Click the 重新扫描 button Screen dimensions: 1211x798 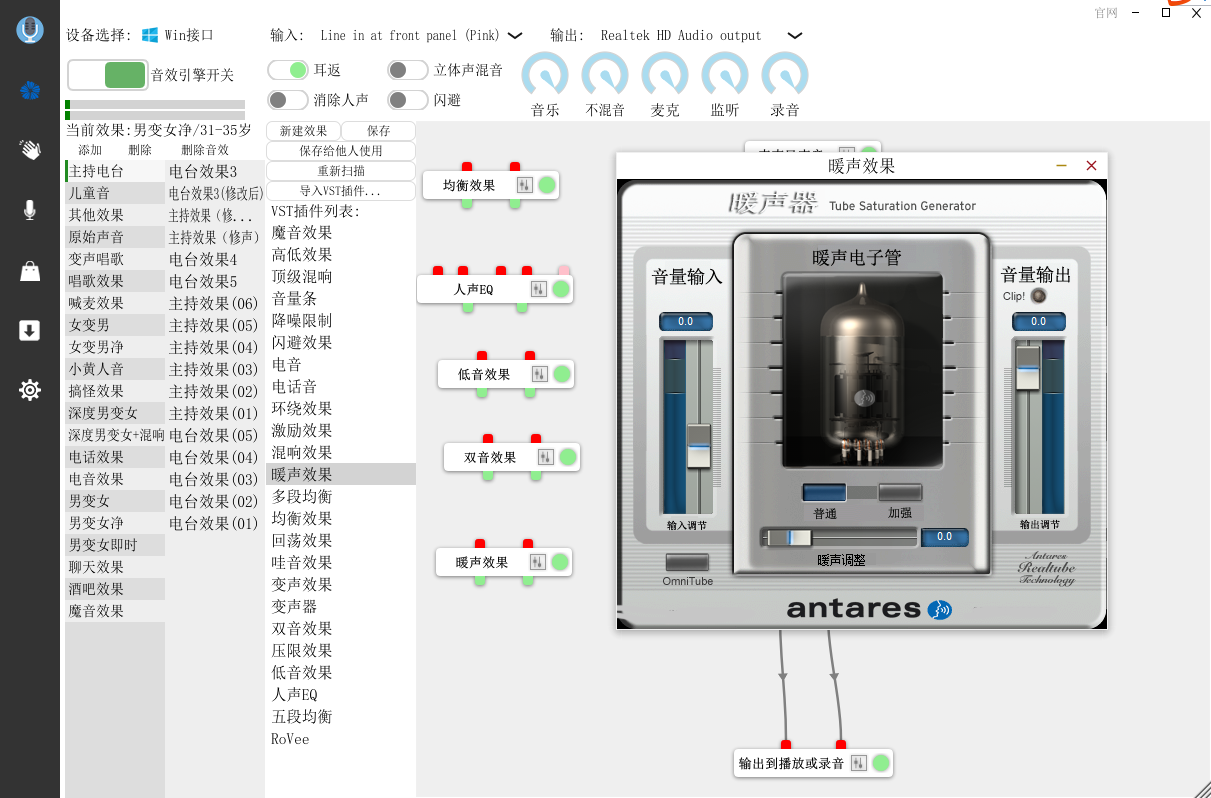[341, 171]
